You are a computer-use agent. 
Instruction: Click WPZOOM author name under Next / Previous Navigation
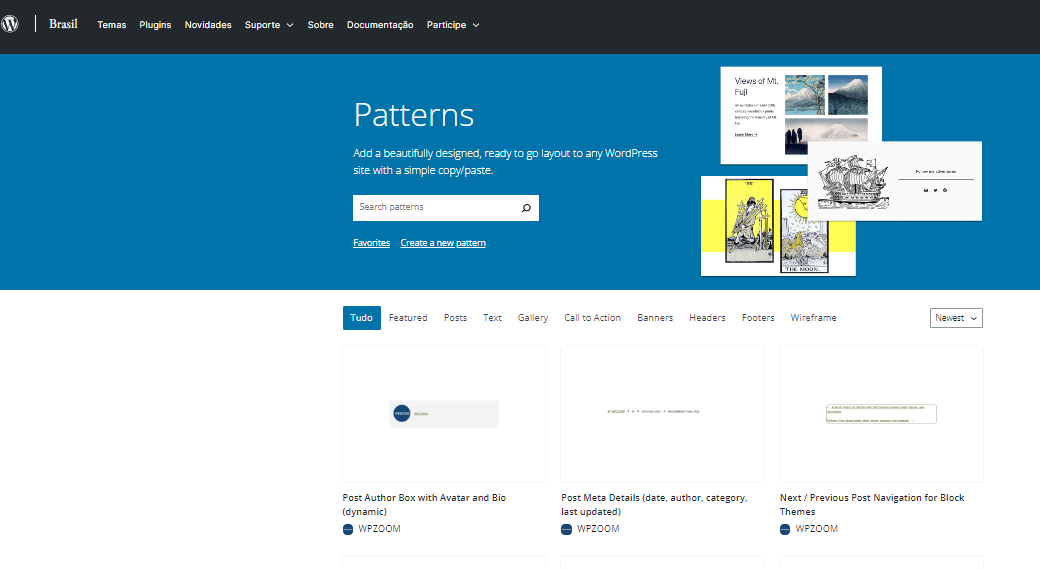816,529
